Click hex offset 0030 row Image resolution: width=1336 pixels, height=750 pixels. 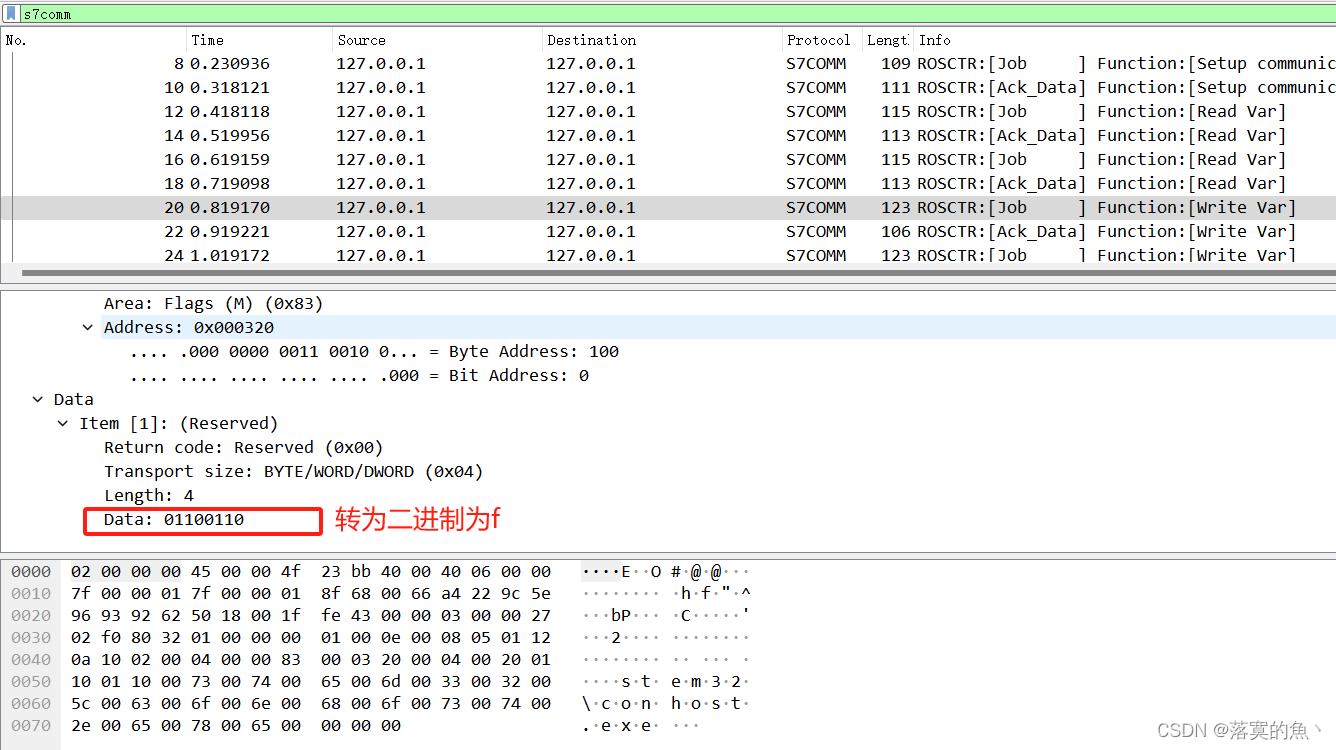(311, 638)
